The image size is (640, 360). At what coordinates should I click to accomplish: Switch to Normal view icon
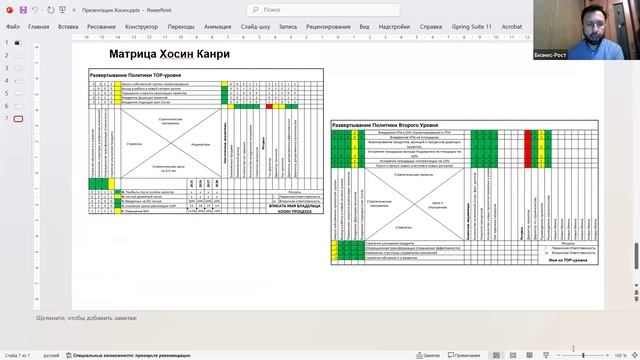point(496,356)
